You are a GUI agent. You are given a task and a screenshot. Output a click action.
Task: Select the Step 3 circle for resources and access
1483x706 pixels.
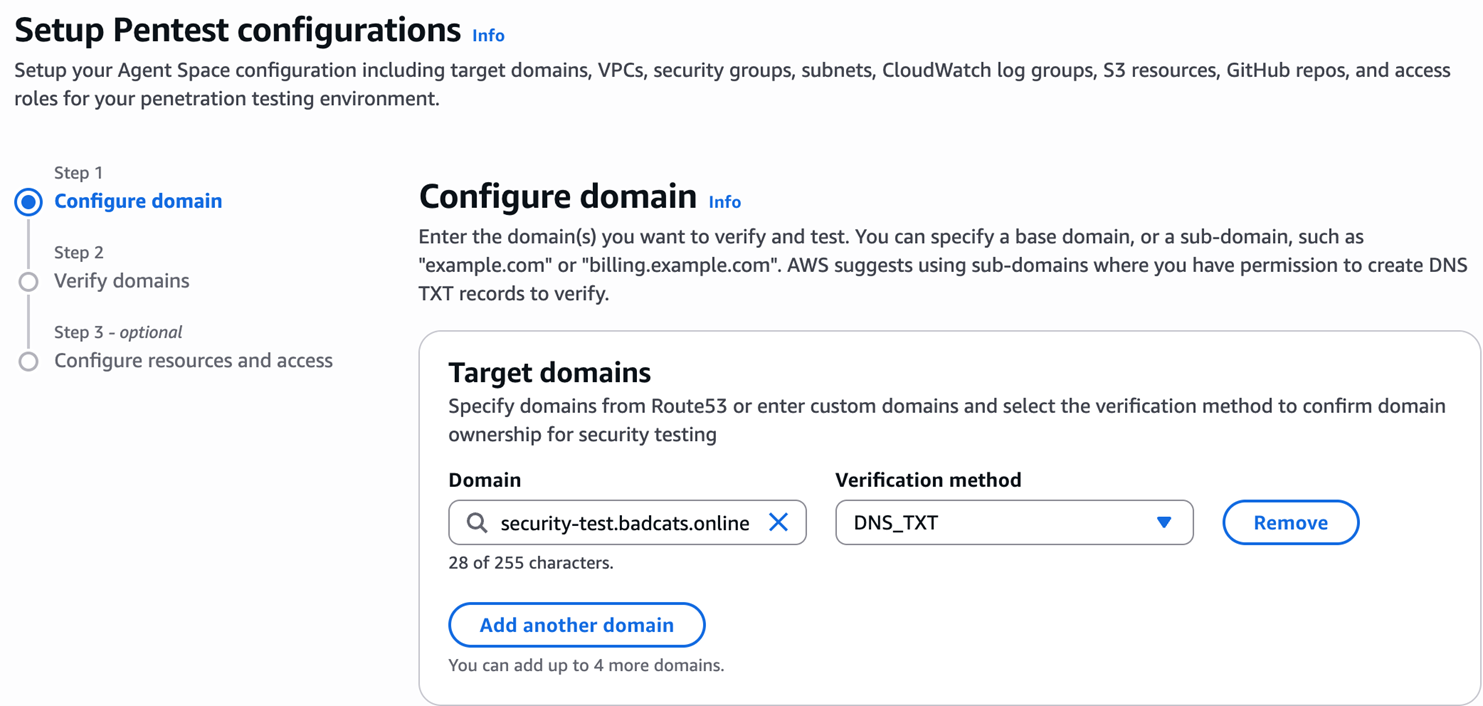click(x=29, y=361)
